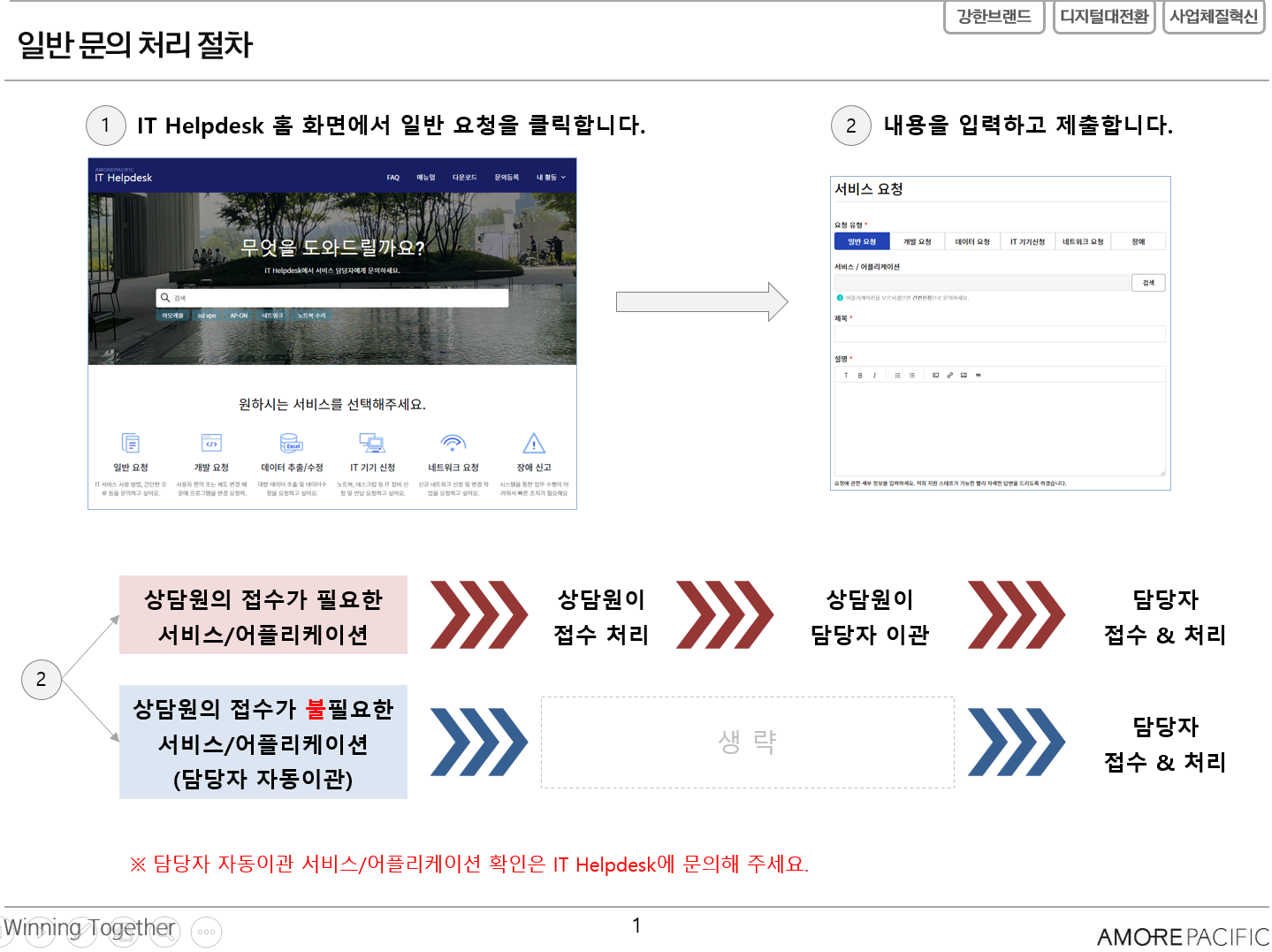Click the 일반 요청 service label

(x=131, y=468)
